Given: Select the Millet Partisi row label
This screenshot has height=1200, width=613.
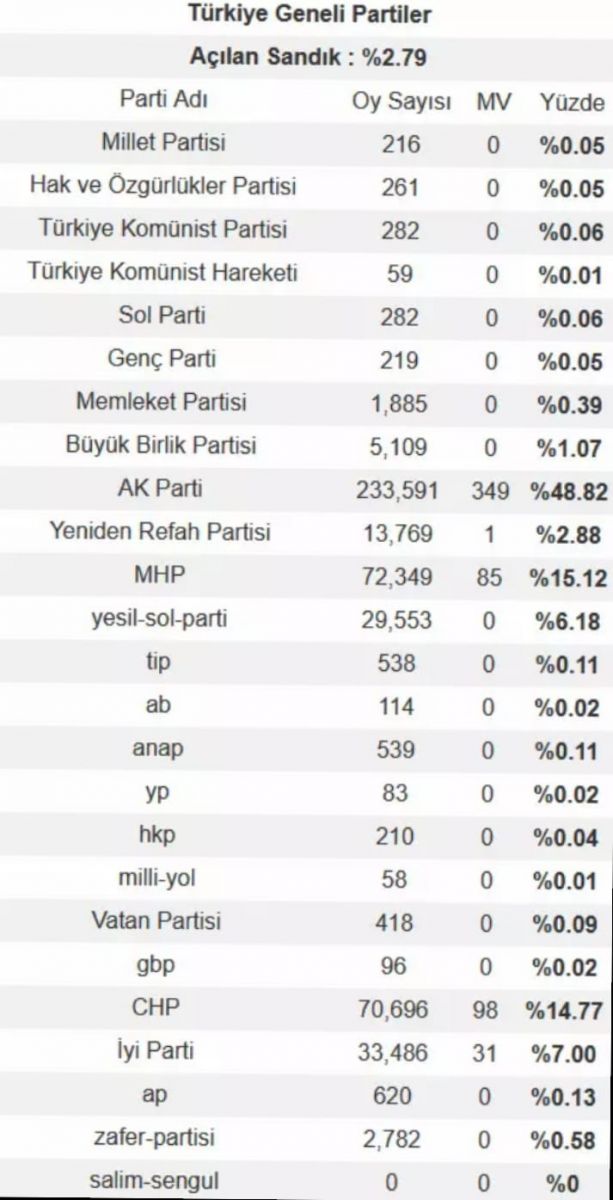Looking at the screenshot, I should 163,143.
